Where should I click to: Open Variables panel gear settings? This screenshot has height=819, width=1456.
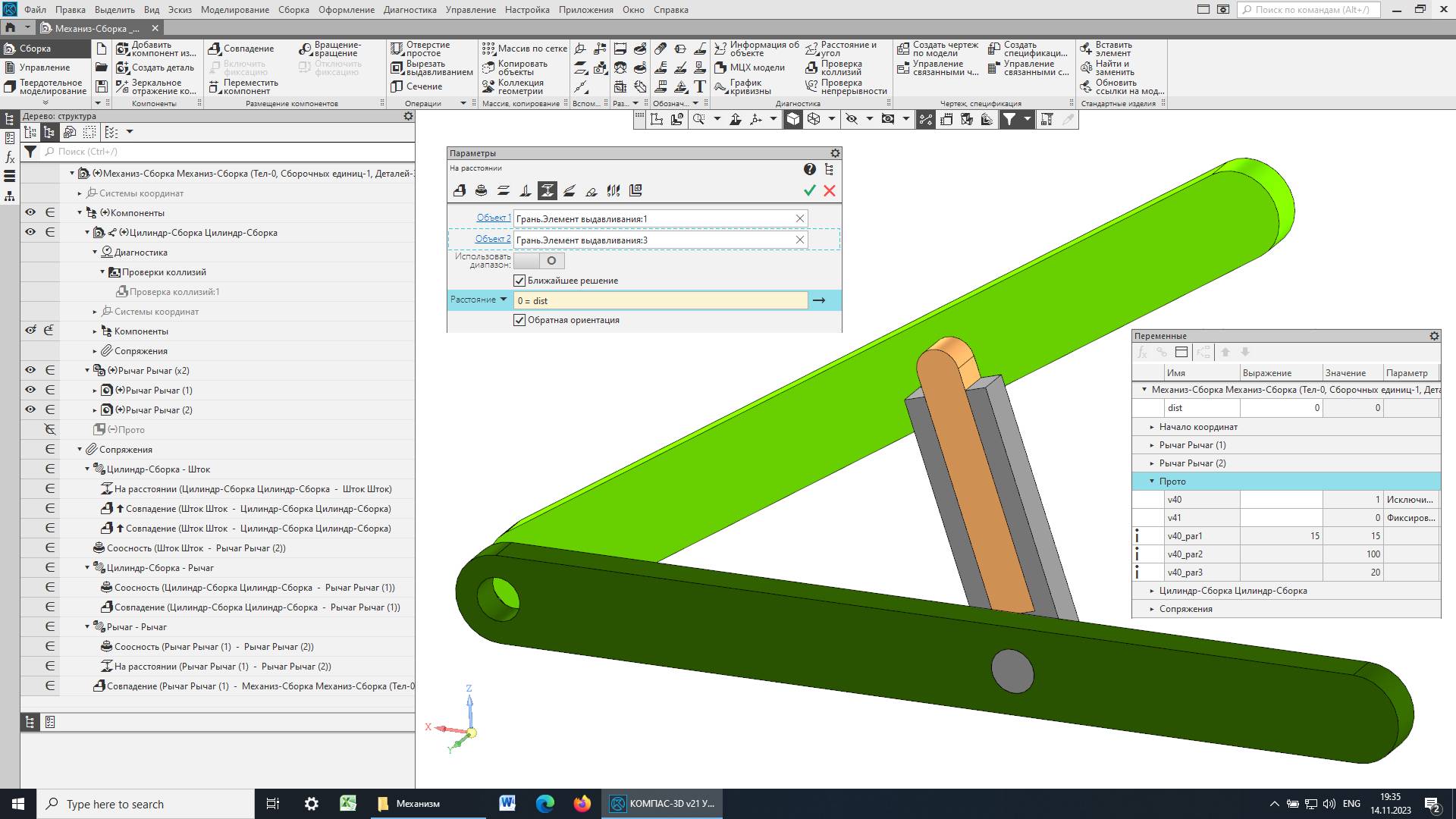tap(1434, 336)
